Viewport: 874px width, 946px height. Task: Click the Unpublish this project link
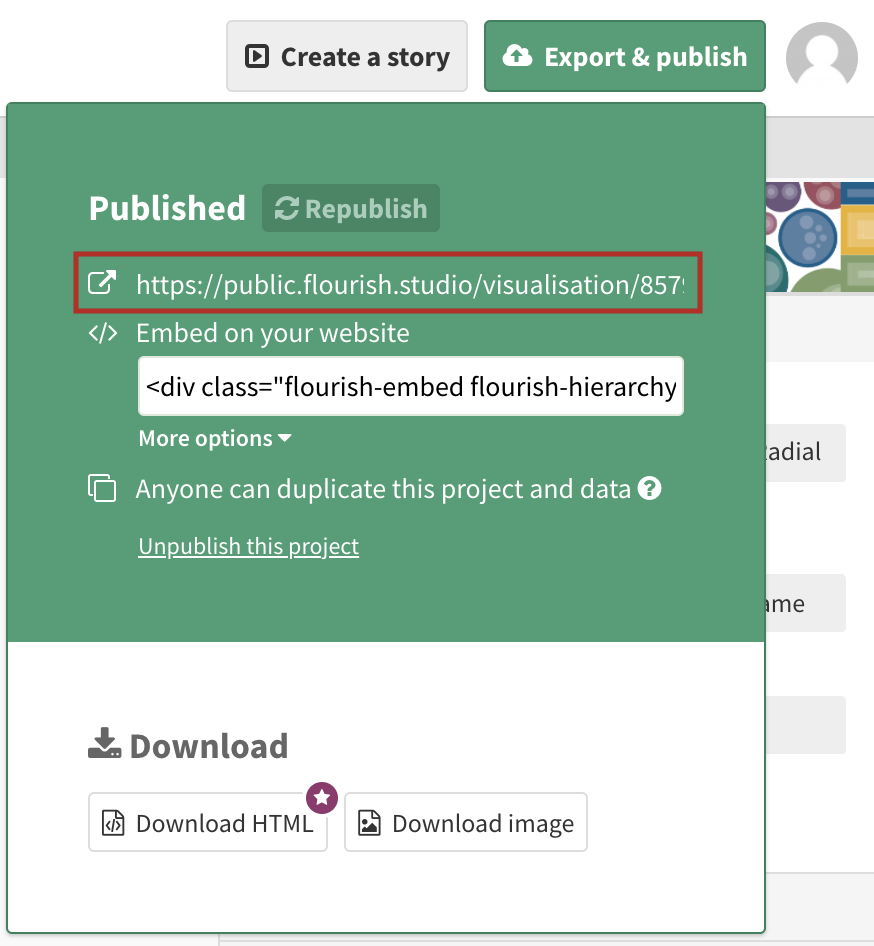click(x=249, y=546)
